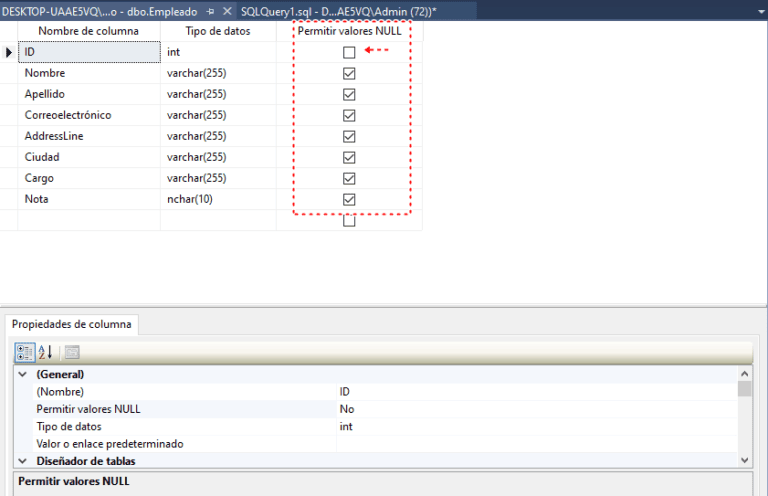
Task: Enable allow NULL for ID column
Action: tap(349, 52)
